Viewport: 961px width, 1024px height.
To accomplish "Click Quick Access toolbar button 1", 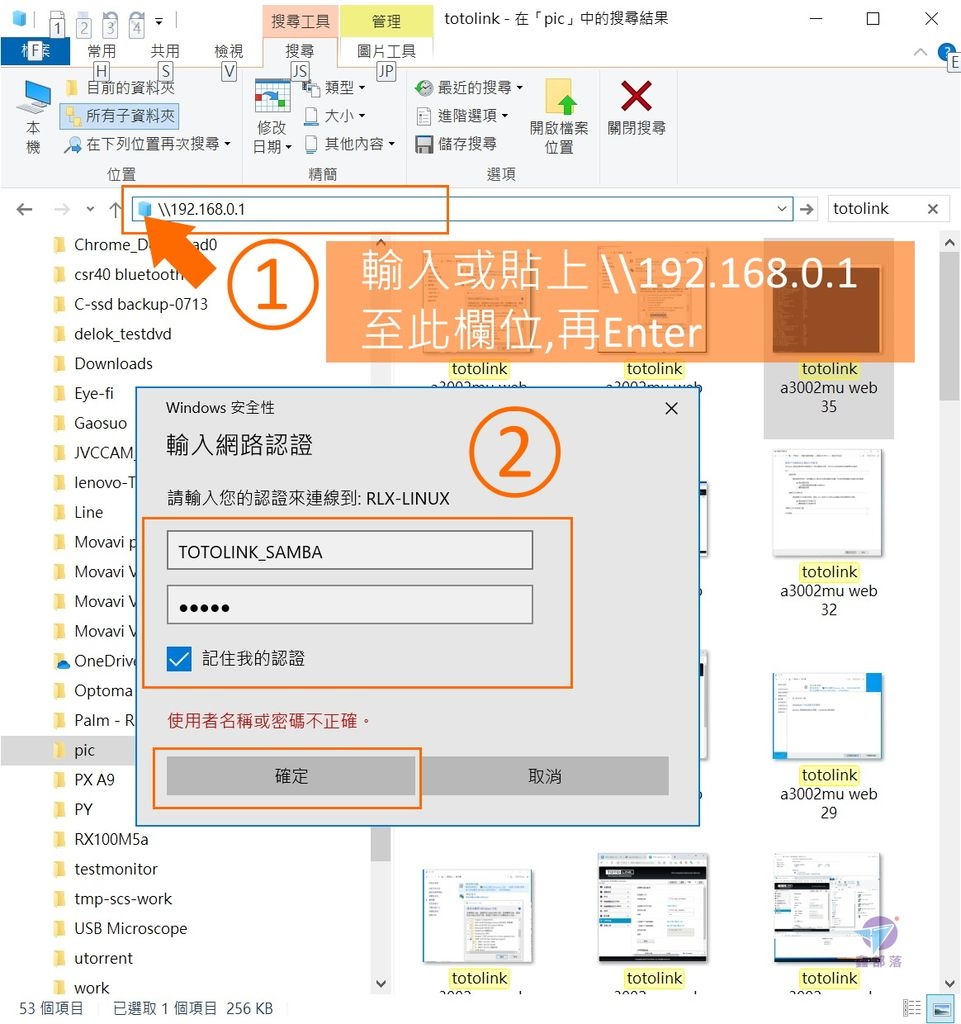I will (x=57, y=23).
